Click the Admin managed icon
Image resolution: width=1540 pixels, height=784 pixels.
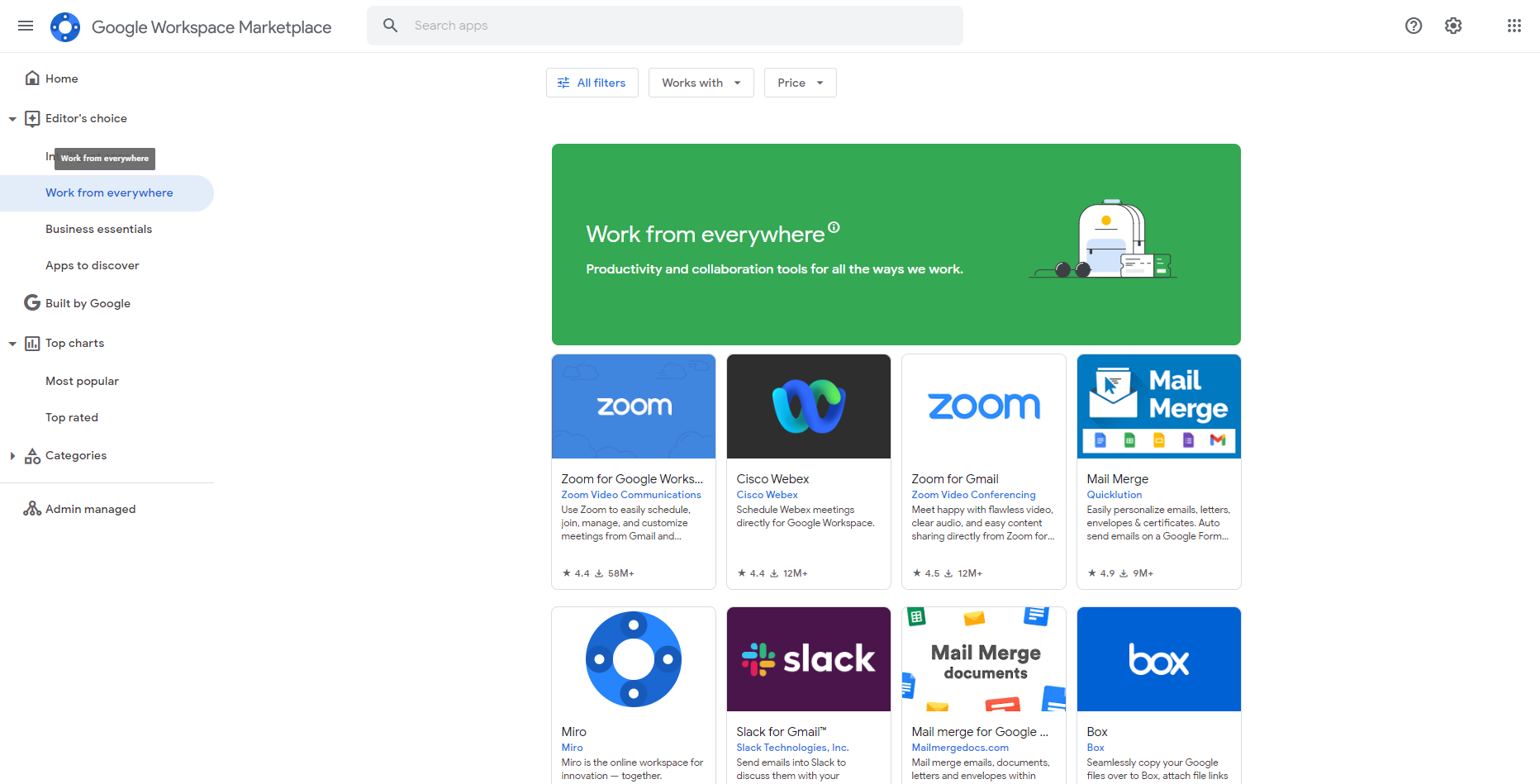[x=32, y=508]
